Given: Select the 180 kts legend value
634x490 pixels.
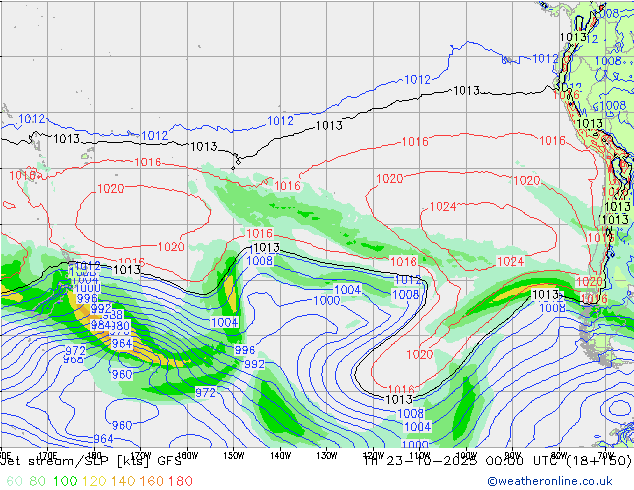Looking at the screenshot, I should coord(180,481).
